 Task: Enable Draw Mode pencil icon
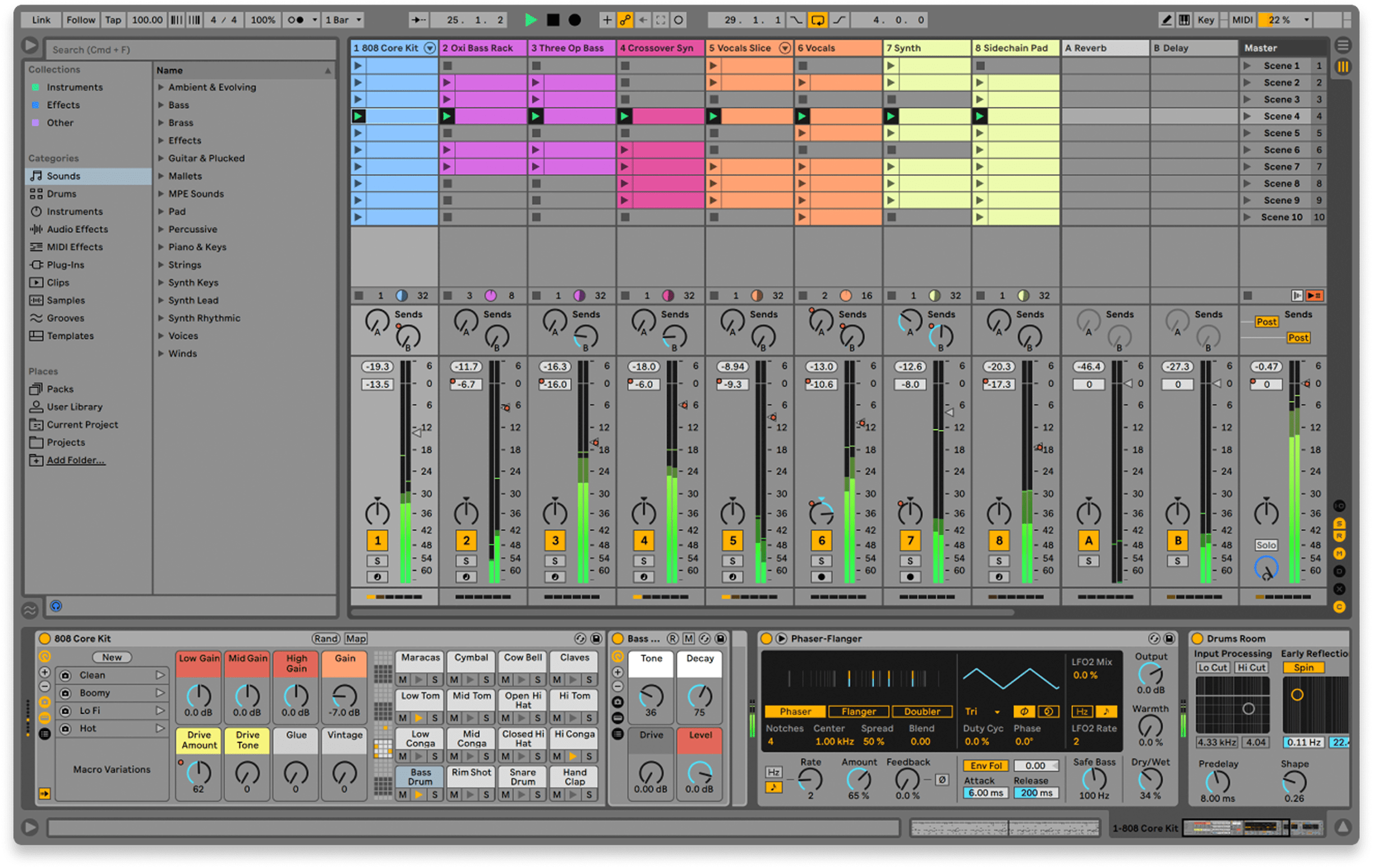1167,20
